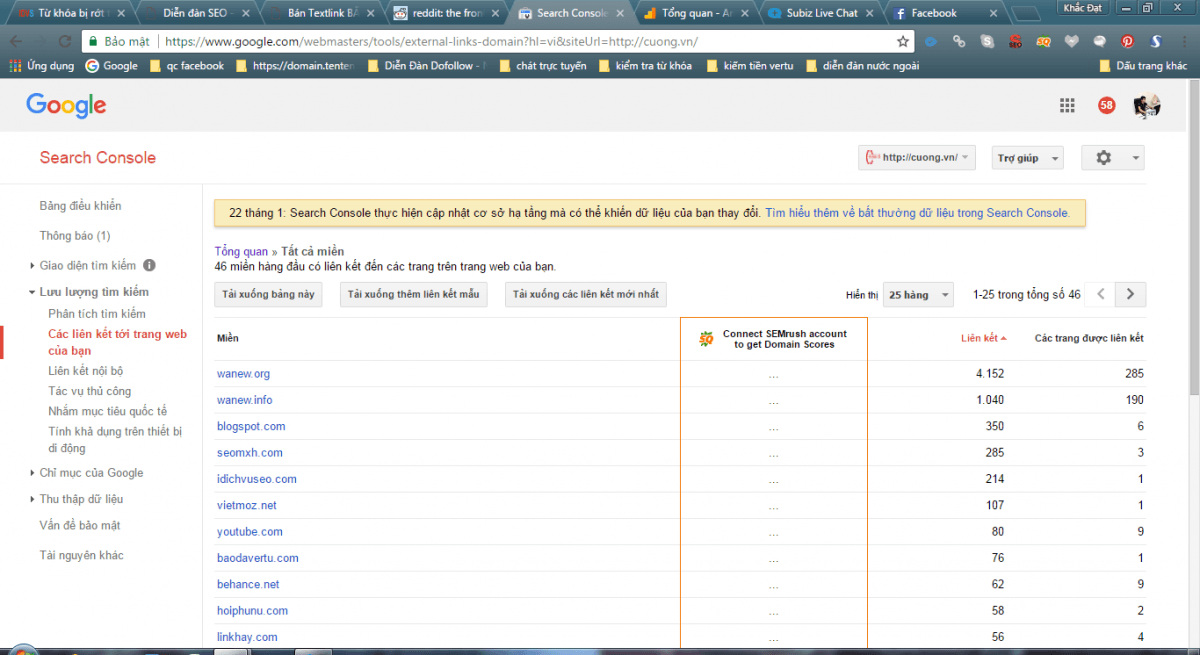
Task: Open the Google bookmark
Action: 111,66
